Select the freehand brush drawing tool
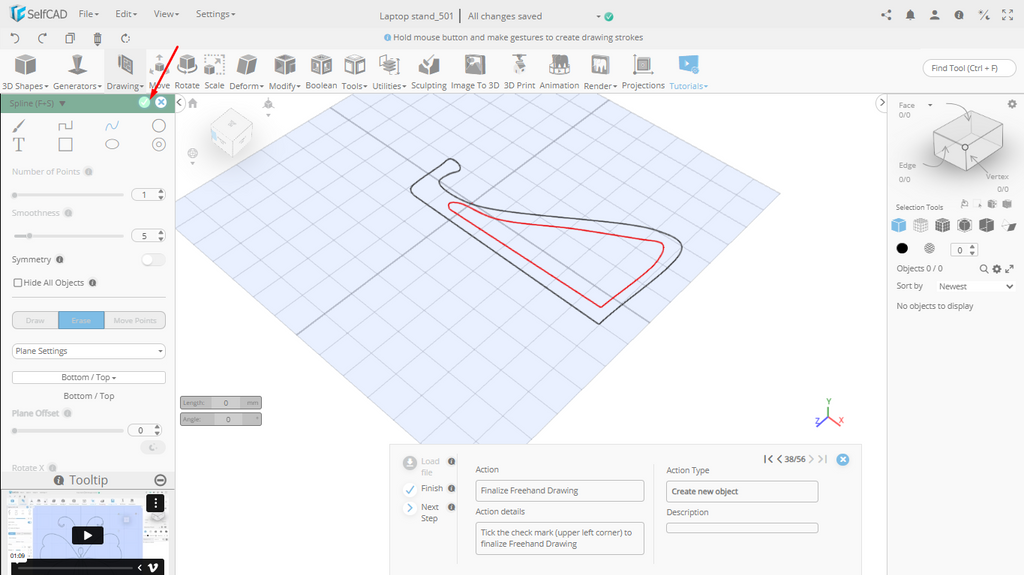The width and height of the screenshot is (1024, 575). (19, 126)
